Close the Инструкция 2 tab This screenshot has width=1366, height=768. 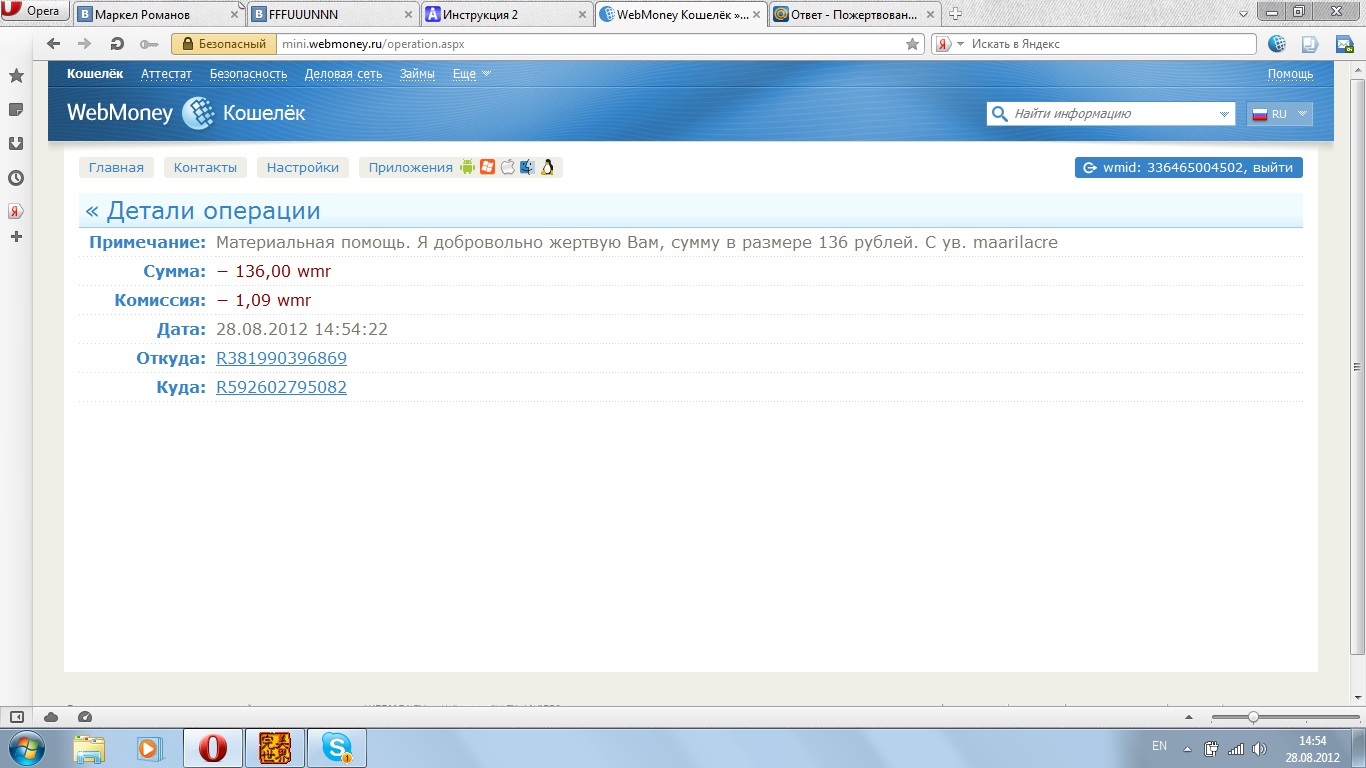tap(580, 15)
